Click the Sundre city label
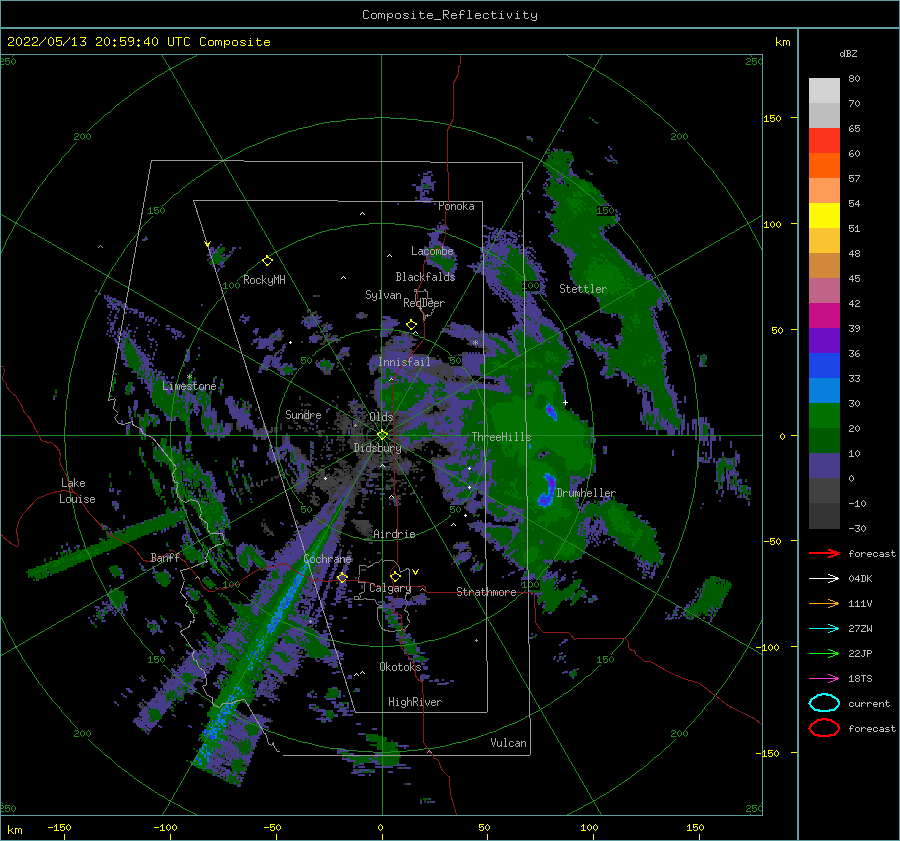This screenshot has height=841, width=900. [x=303, y=414]
